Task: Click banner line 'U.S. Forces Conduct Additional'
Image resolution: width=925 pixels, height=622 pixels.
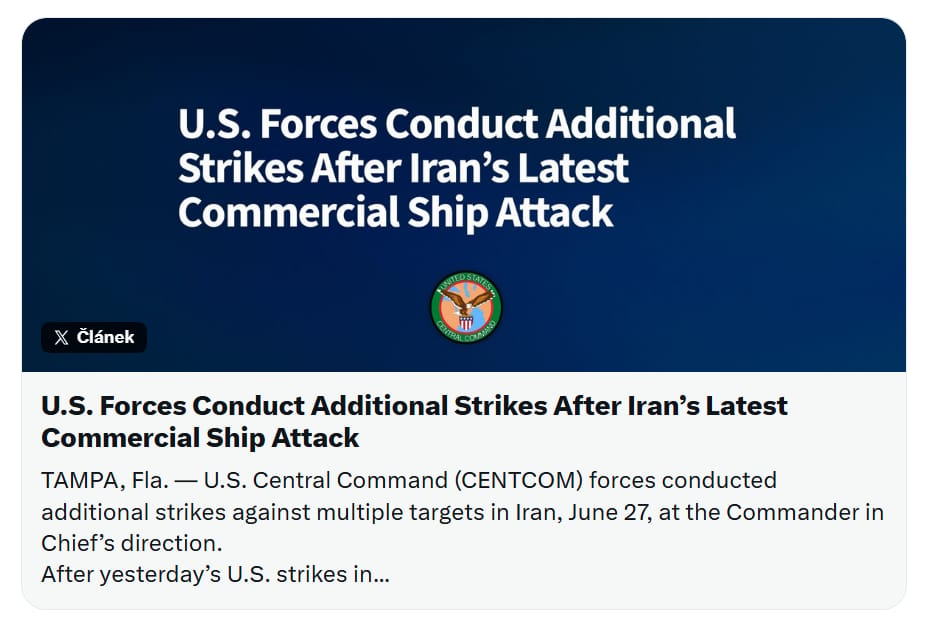Action: point(457,123)
